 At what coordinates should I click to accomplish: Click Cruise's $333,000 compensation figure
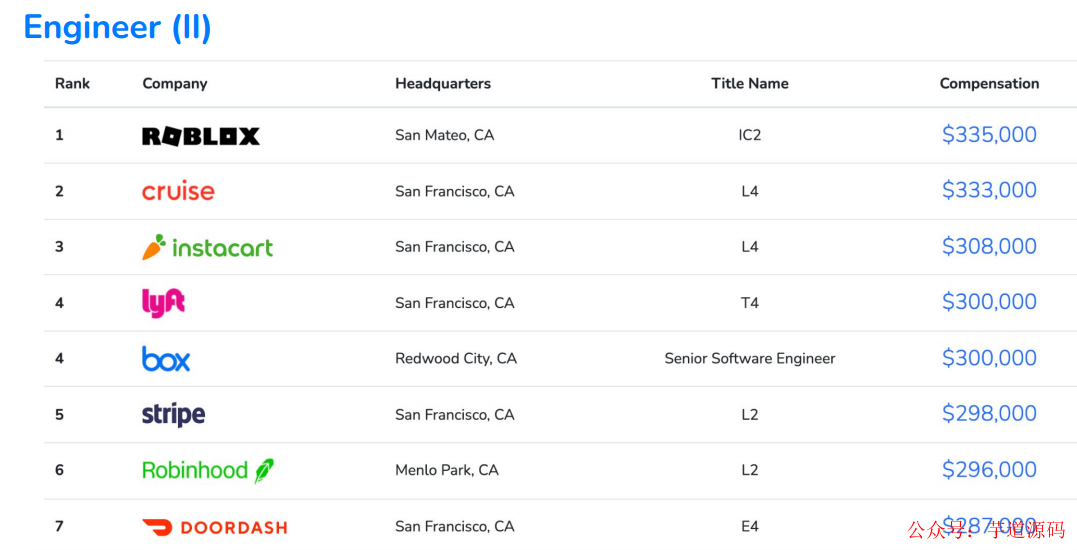(x=989, y=191)
